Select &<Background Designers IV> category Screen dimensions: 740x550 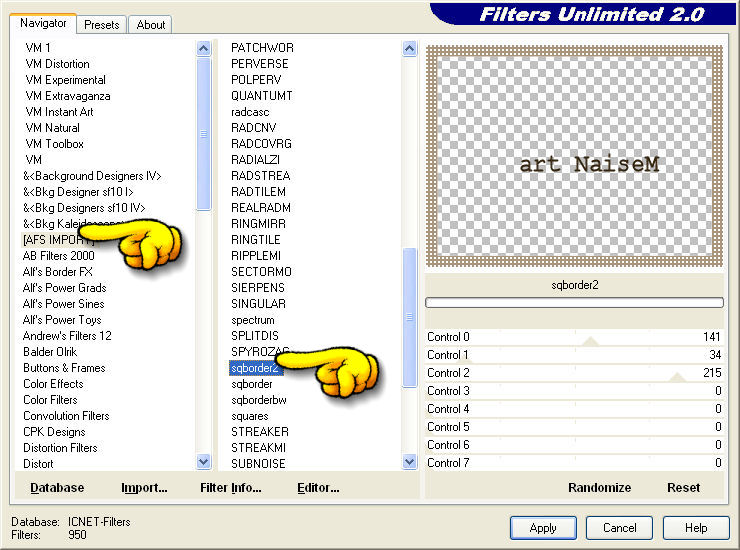92,176
